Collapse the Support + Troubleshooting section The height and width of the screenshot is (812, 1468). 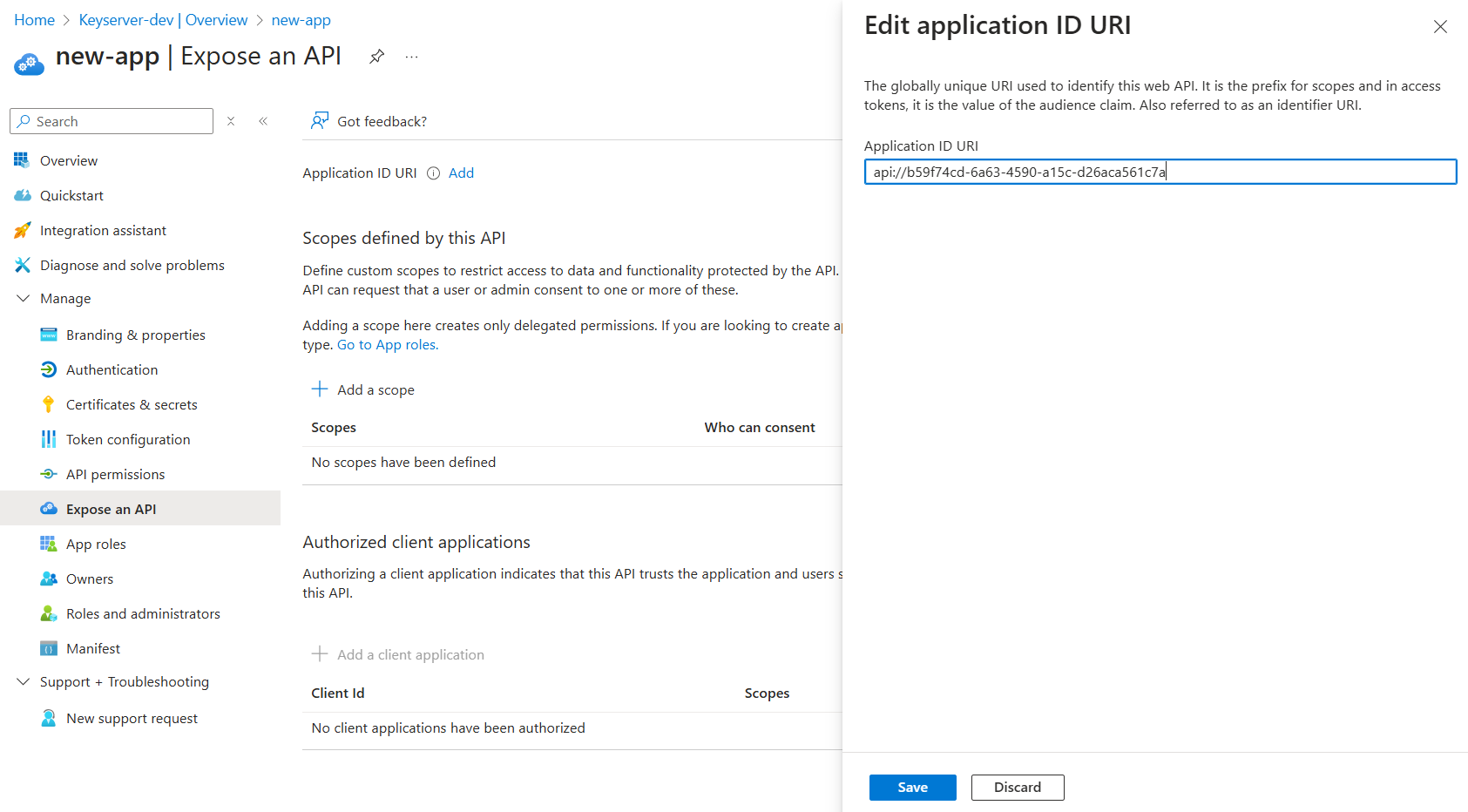point(24,682)
